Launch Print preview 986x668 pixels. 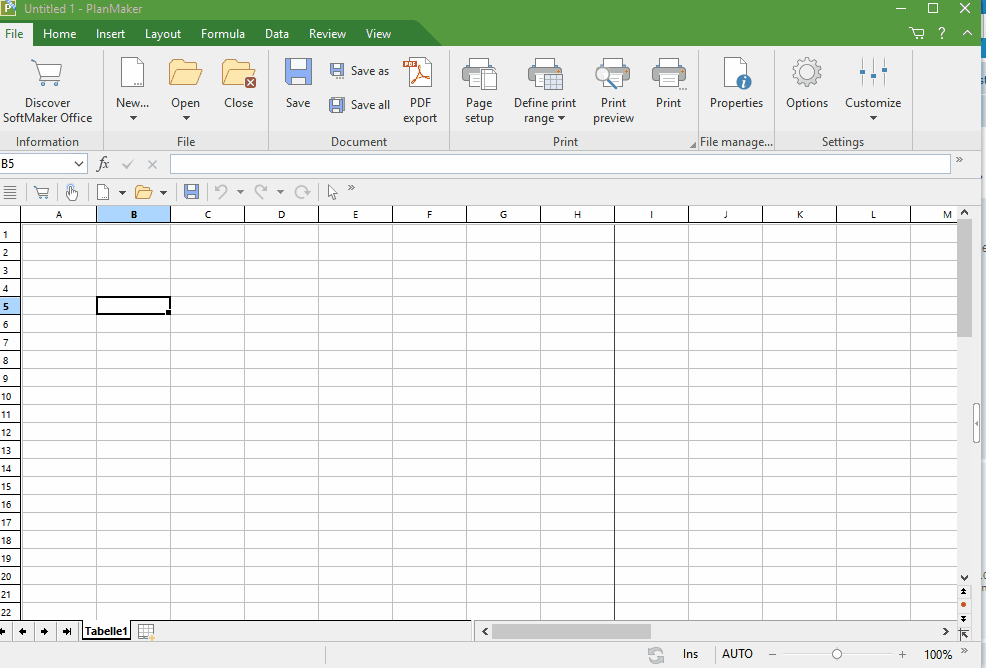pyautogui.click(x=613, y=90)
